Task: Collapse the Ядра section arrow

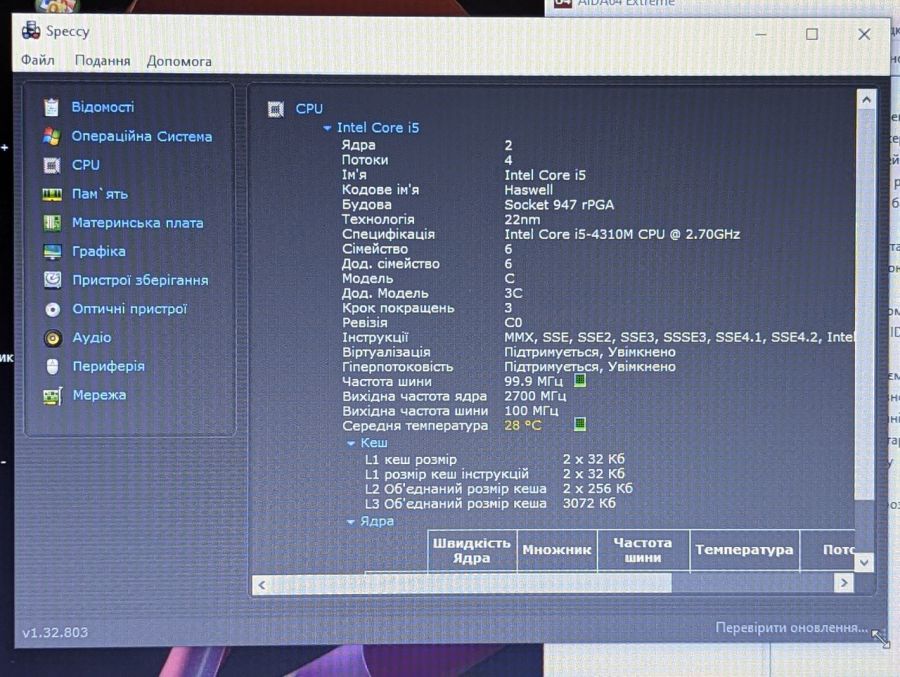Action: [351, 522]
